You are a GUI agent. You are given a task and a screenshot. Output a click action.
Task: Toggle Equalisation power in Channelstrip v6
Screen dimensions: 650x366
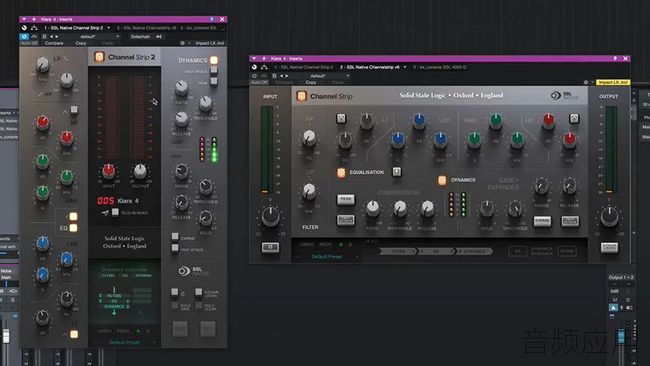pos(341,172)
